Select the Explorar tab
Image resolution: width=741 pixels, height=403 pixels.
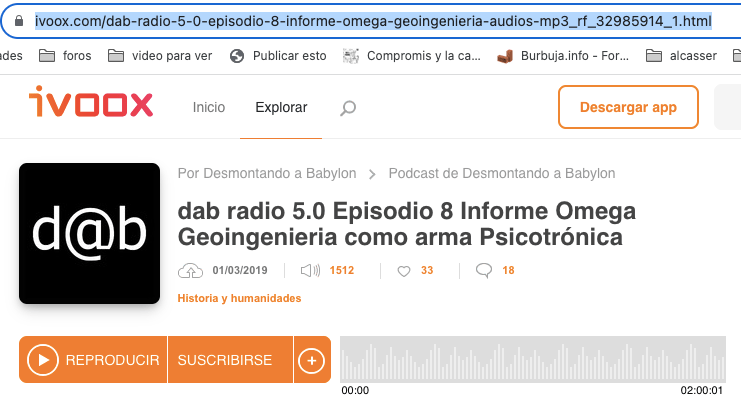click(281, 108)
